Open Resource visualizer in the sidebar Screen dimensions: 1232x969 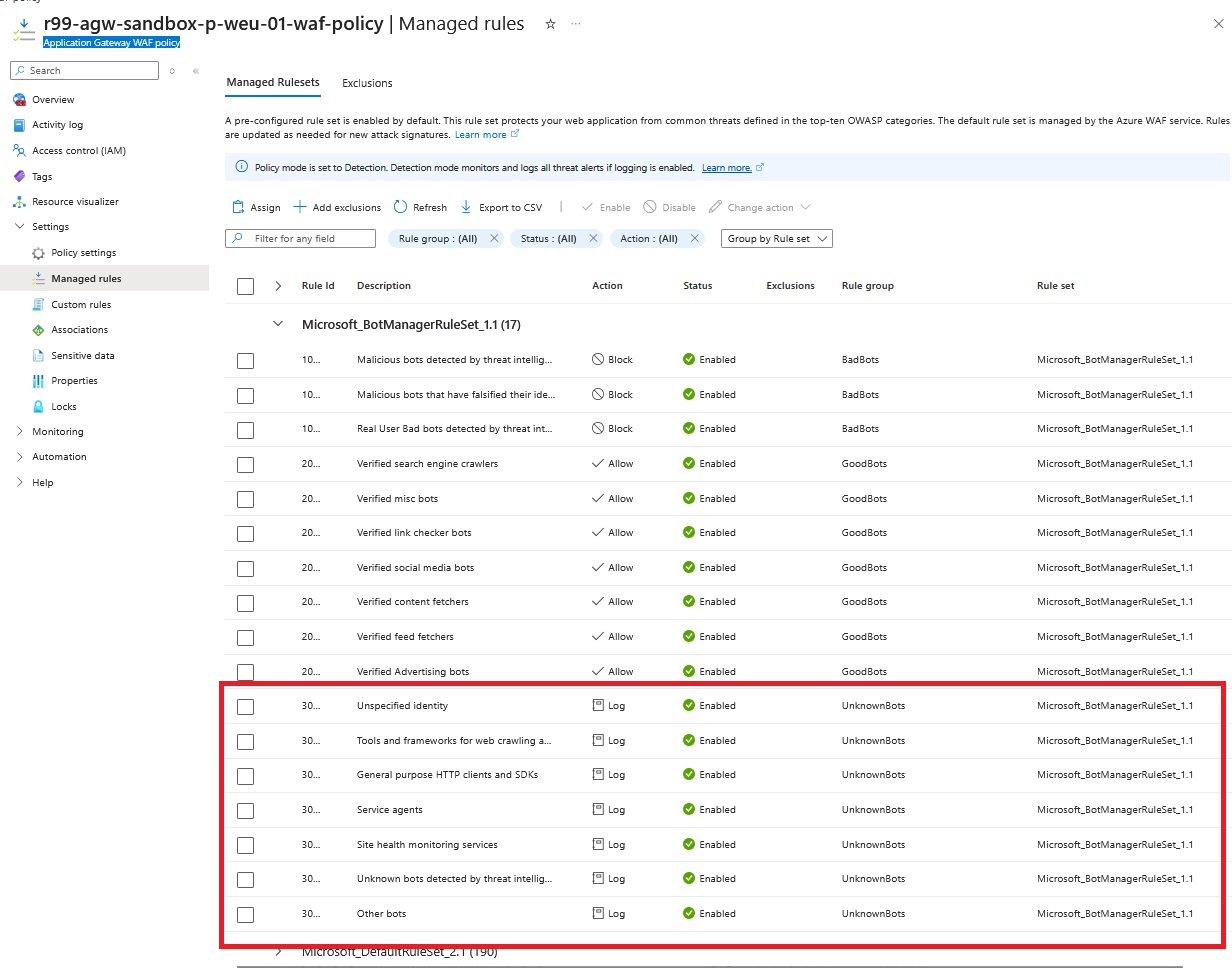click(75, 202)
